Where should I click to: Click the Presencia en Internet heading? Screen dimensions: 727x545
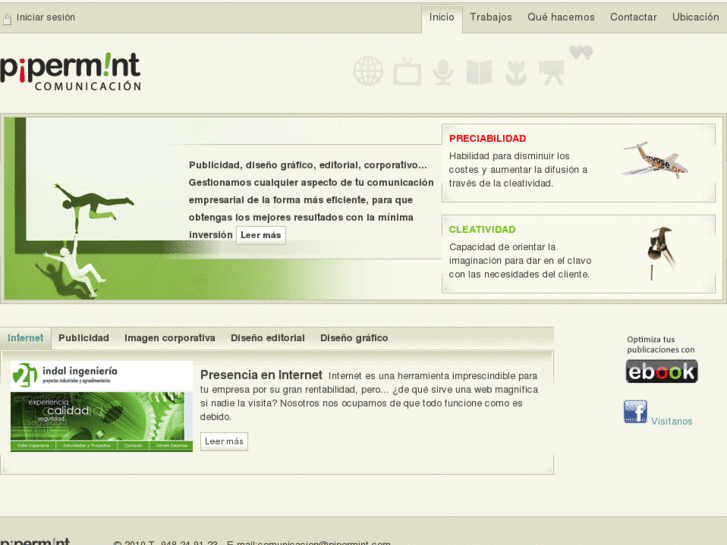coord(261,374)
